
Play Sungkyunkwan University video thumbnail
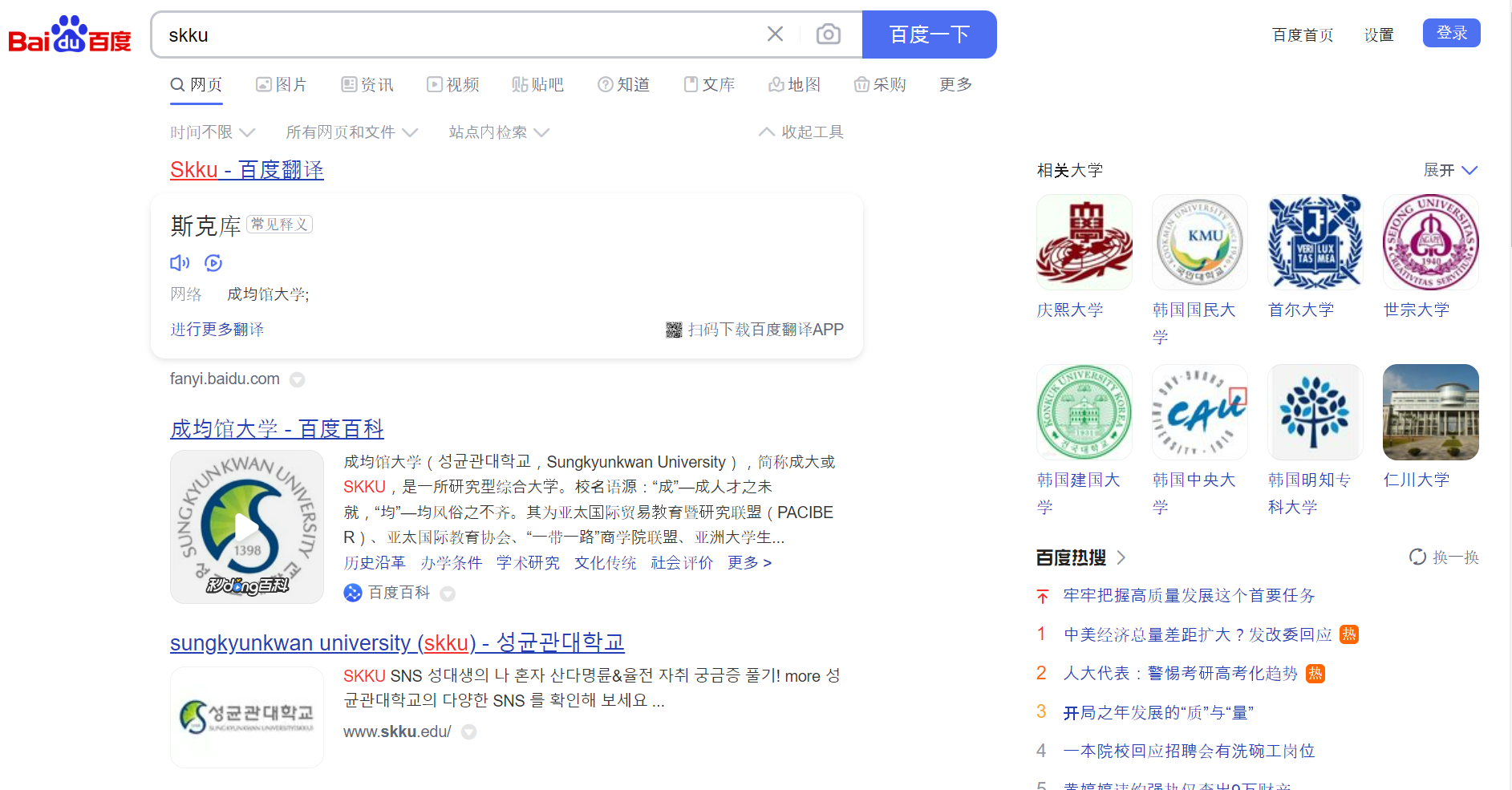(x=247, y=527)
